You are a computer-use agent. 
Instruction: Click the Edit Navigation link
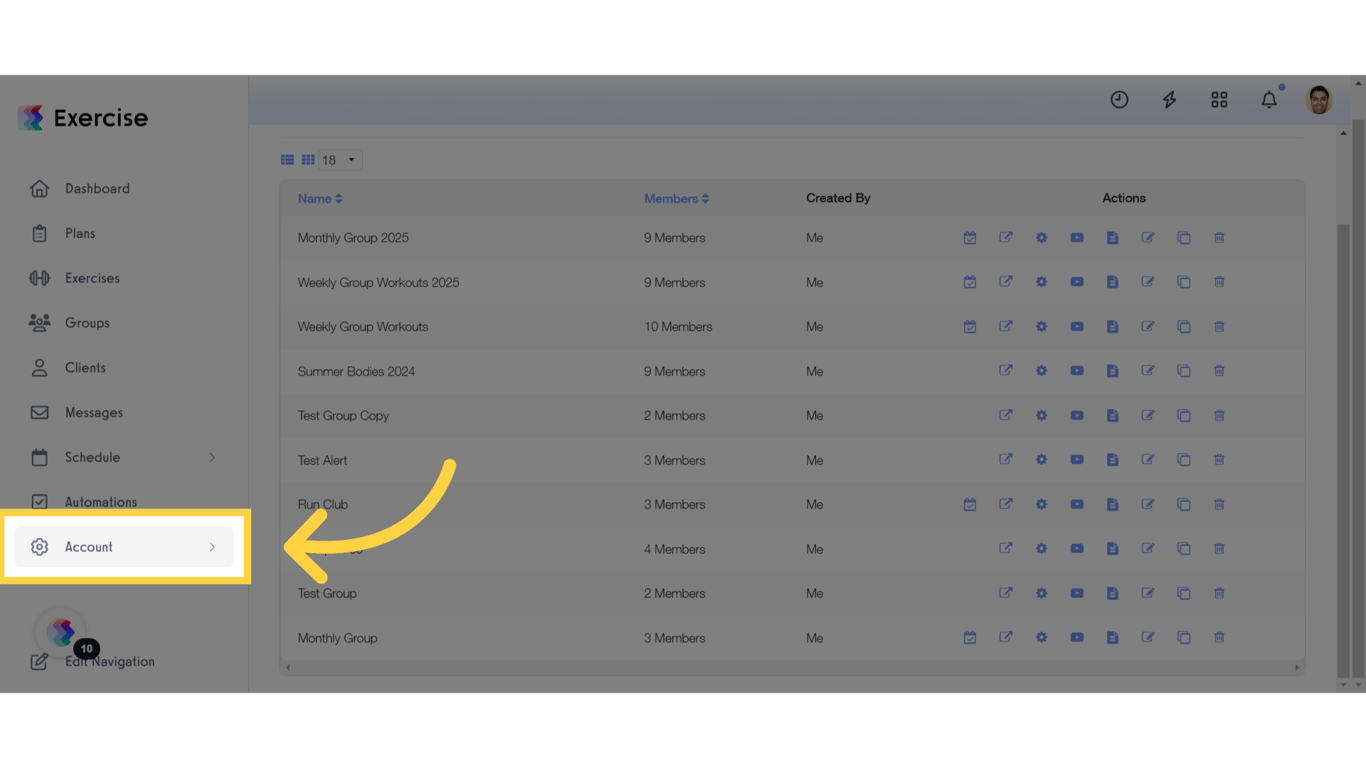110,662
